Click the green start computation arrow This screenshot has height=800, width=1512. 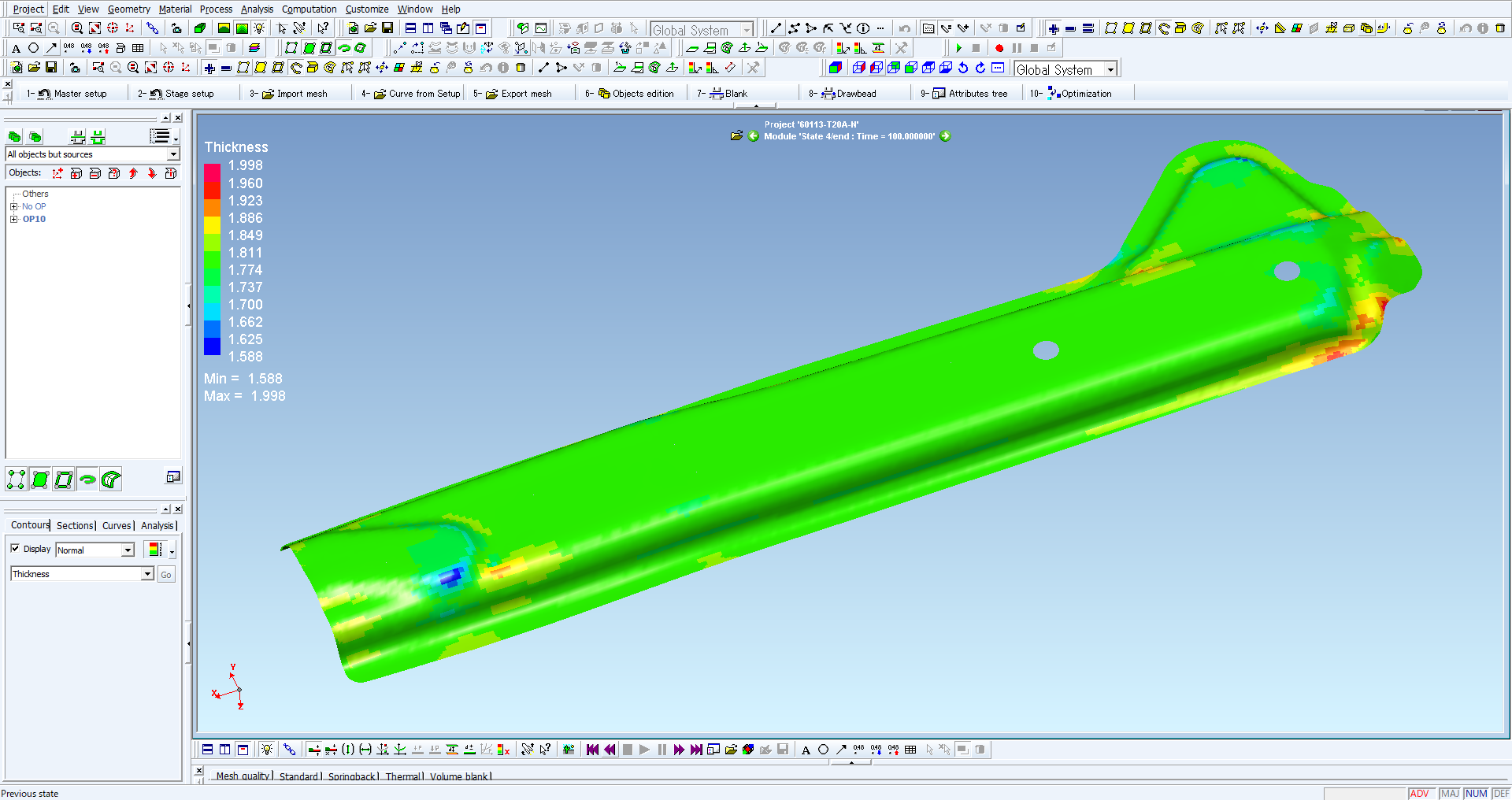958,48
